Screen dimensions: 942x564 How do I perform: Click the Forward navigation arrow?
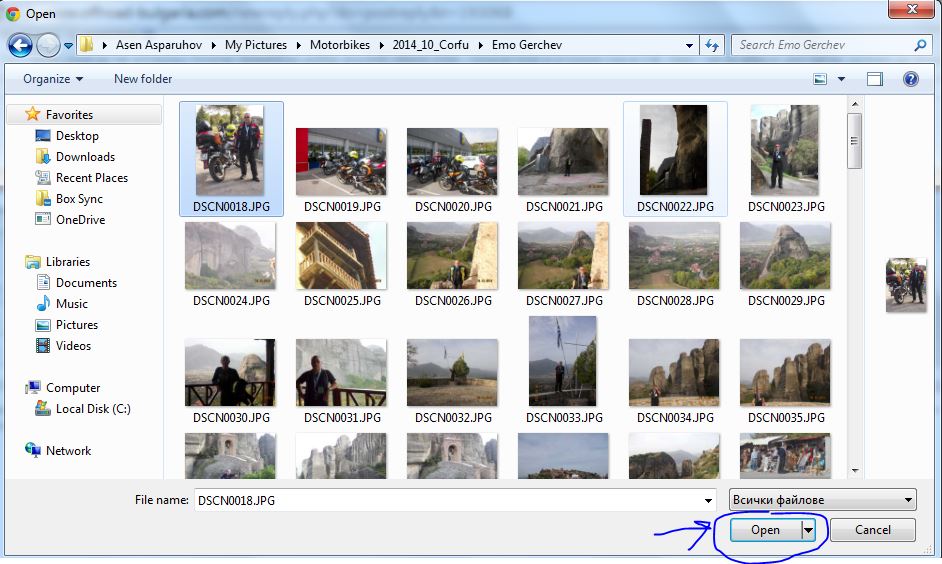48,45
